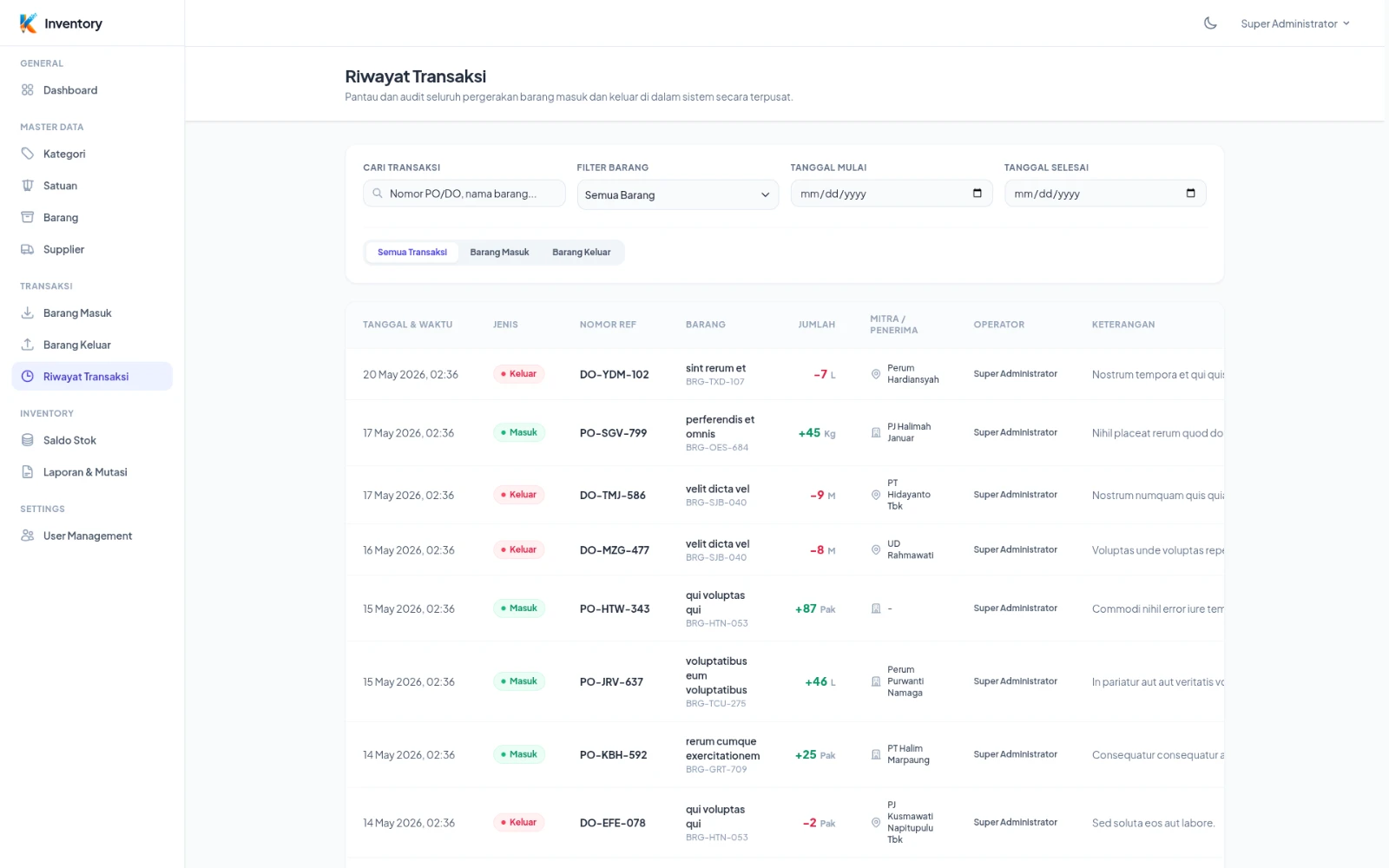Viewport: 1389px width, 868px height.
Task: Click the Inventory logo icon
Action: pyautogui.click(x=29, y=23)
